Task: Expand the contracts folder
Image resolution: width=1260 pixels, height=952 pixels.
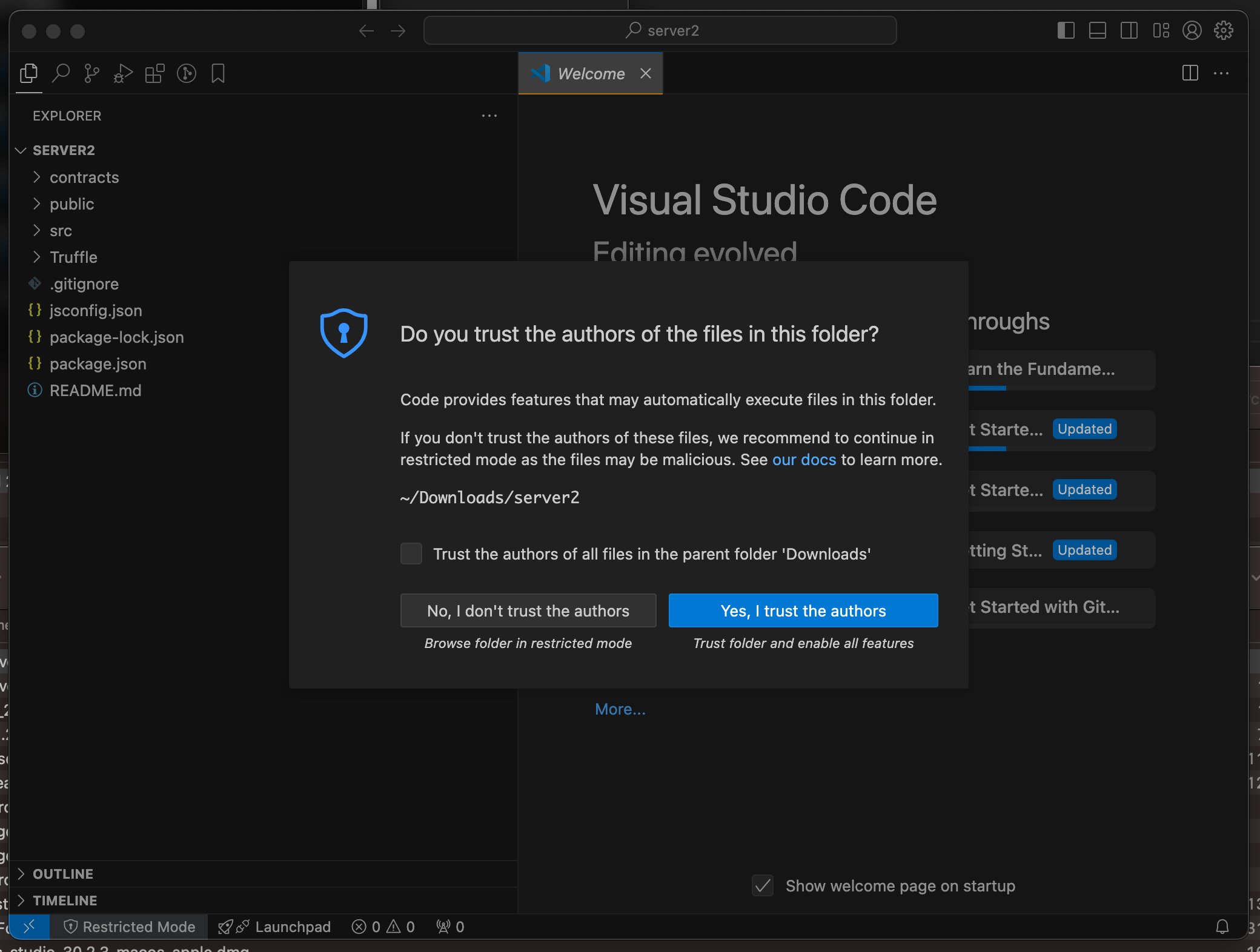Action: tap(85, 178)
